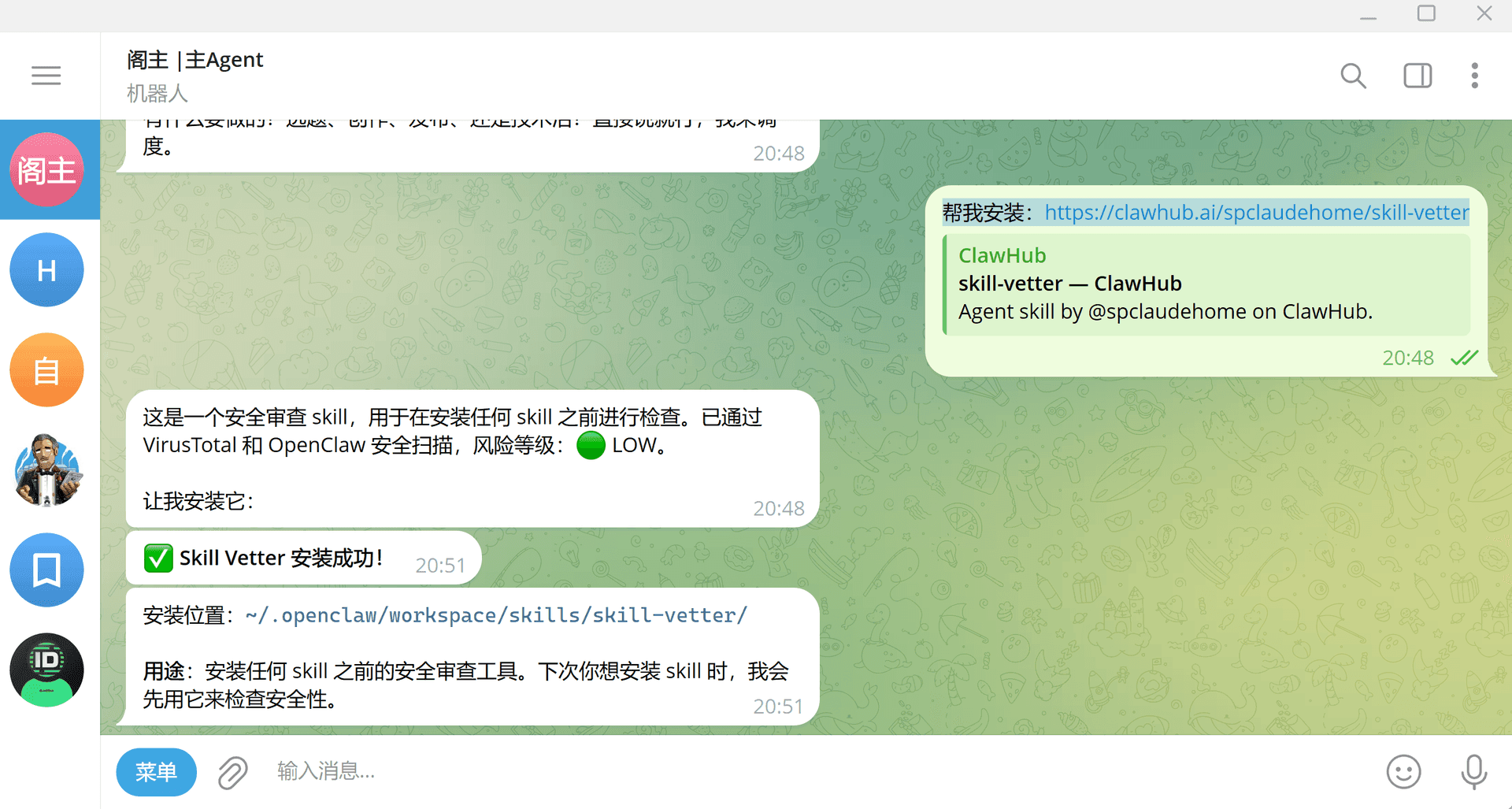1512x809 pixels.
Task: Maximize the Telegram window
Action: tap(1426, 14)
